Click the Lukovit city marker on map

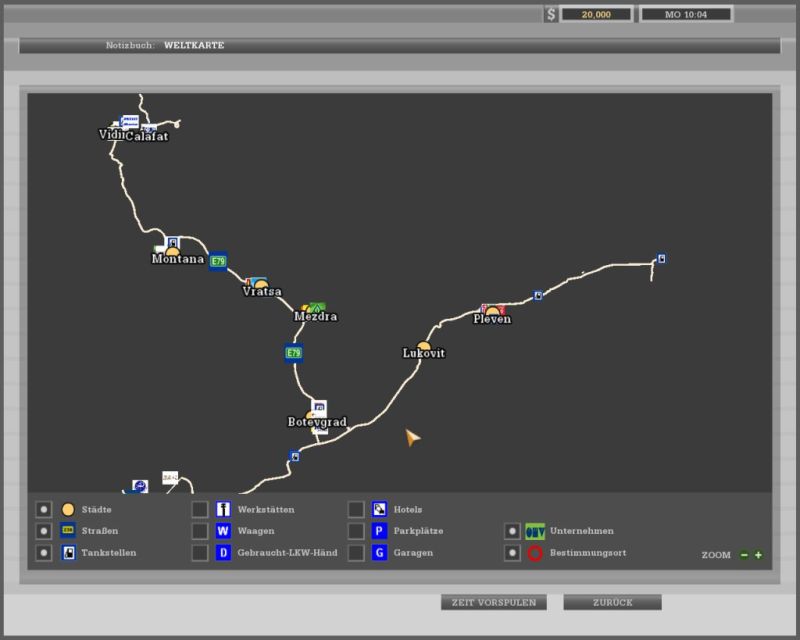tap(423, 346)
